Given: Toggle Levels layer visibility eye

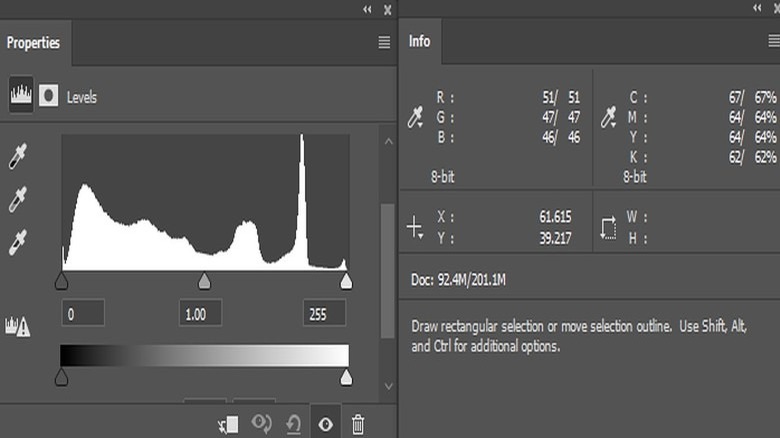Looking at the screenshot, I should tap(325, 424).
